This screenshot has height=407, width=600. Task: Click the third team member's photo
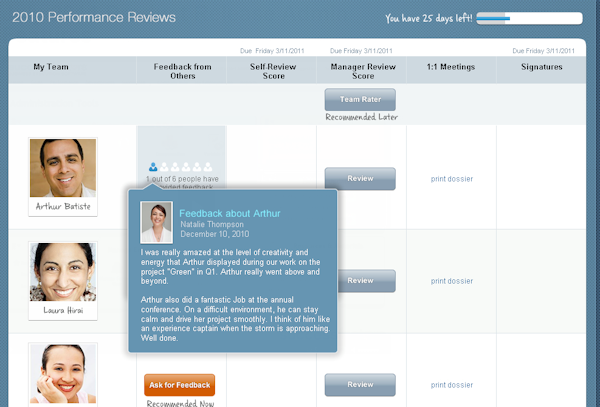pyautogui.click(x=63, y=374)
